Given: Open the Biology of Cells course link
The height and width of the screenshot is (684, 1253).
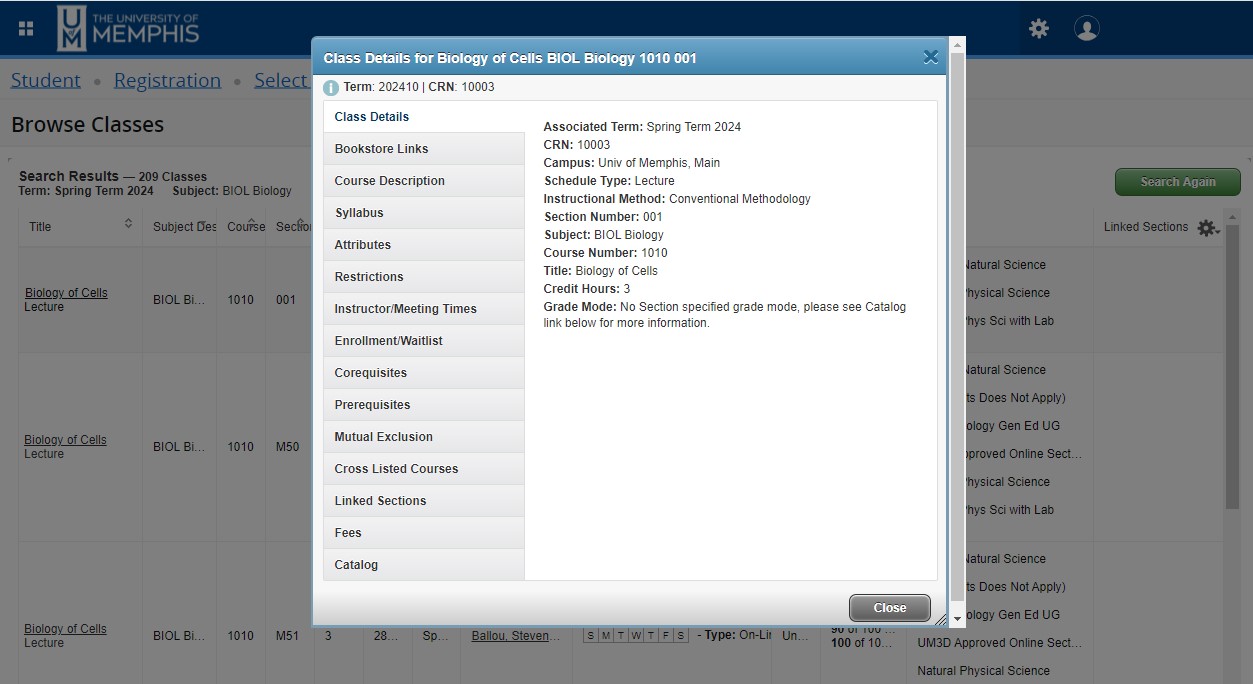Looking at the screenshot, I should click(66, 292).
